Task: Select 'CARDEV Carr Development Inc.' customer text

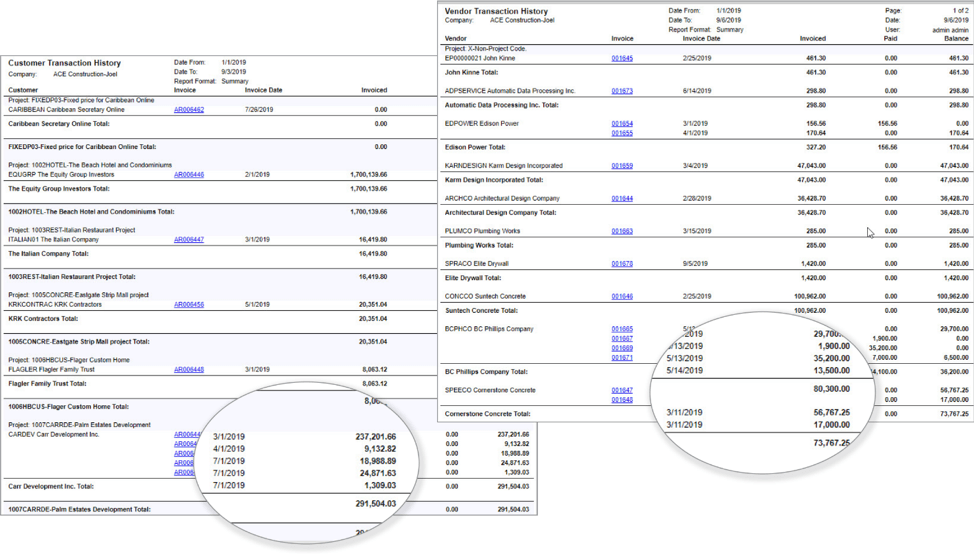Action: [53, 435]
